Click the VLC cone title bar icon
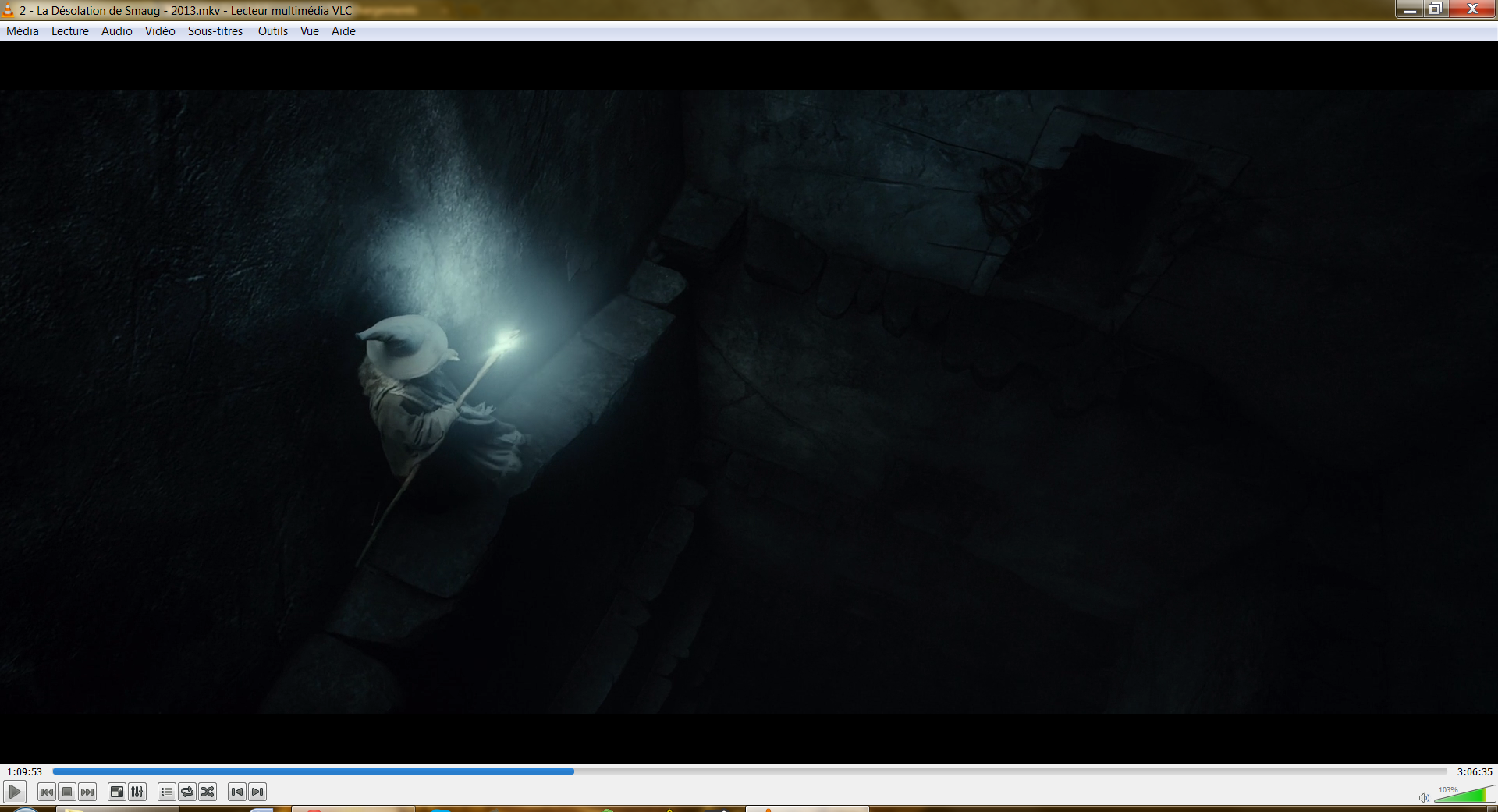 [x=8, y=10]
